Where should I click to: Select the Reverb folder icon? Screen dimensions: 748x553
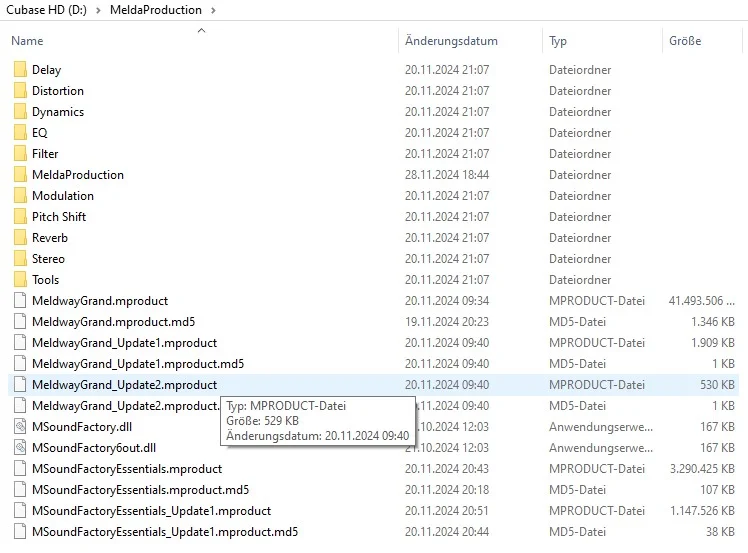pos(20,238)
